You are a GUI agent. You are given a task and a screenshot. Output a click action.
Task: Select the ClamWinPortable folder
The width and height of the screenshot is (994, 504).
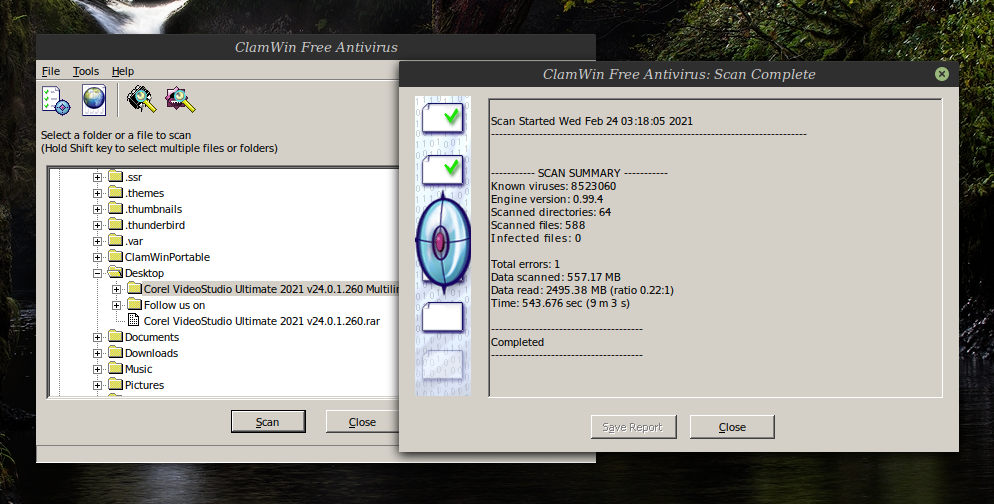[167, 257]
